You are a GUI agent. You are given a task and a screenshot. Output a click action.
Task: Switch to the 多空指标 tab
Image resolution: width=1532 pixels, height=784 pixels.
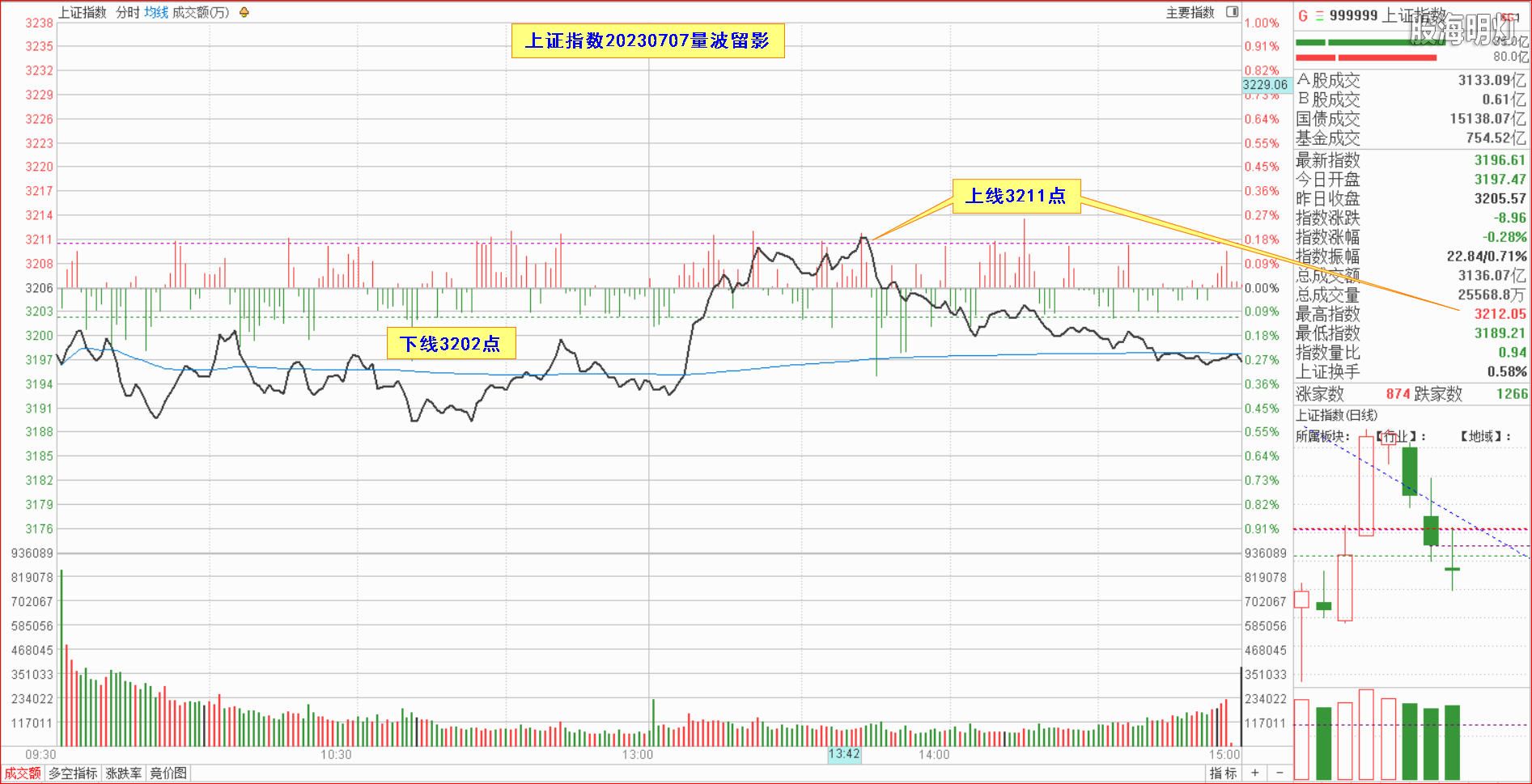click(x=73, y=773)
